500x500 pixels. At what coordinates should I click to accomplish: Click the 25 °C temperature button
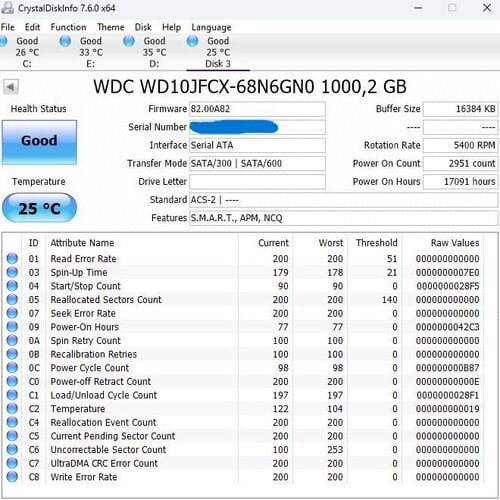(x=39, y=208)
